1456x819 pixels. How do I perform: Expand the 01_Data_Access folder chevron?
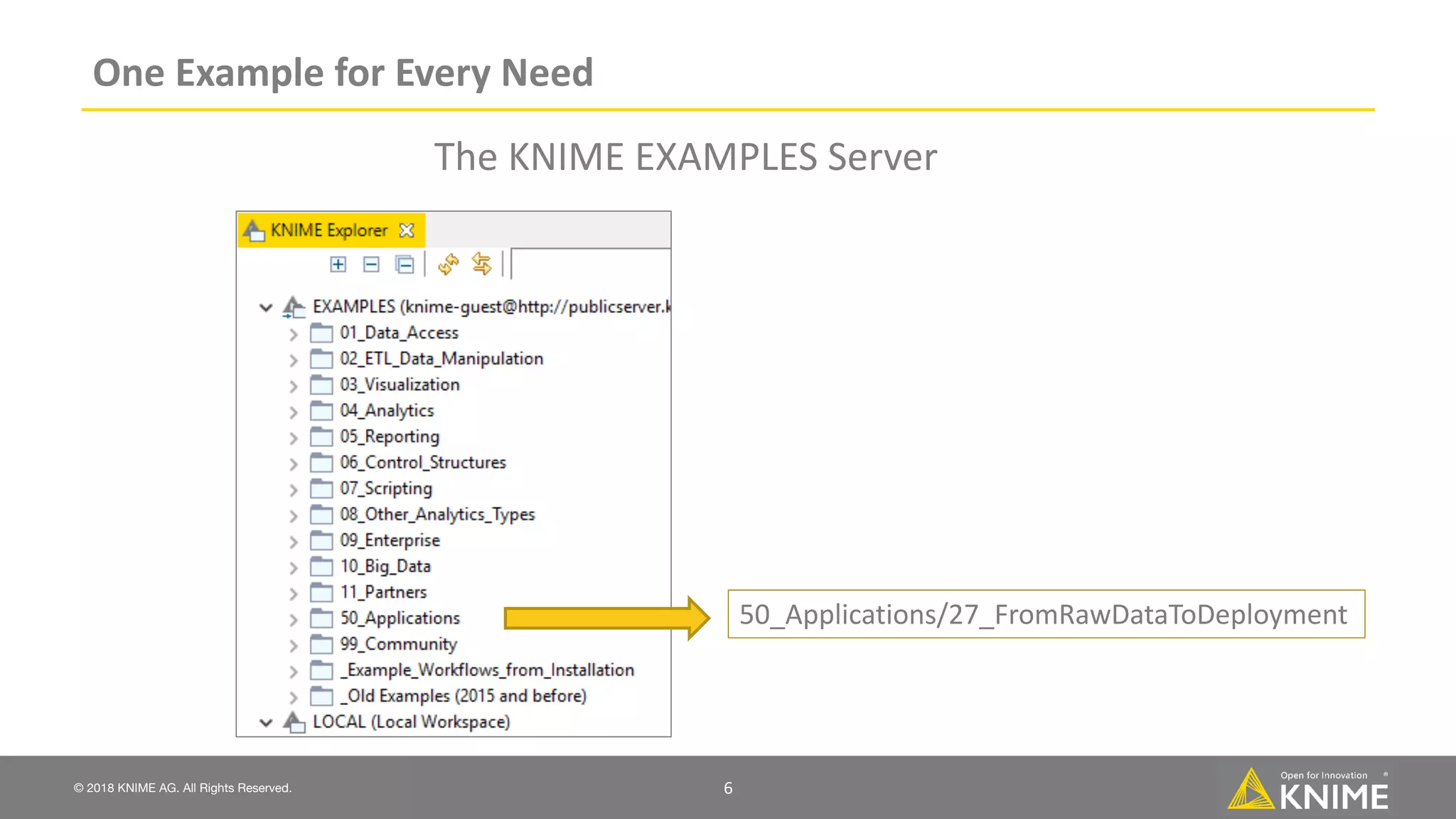(294, 333)
